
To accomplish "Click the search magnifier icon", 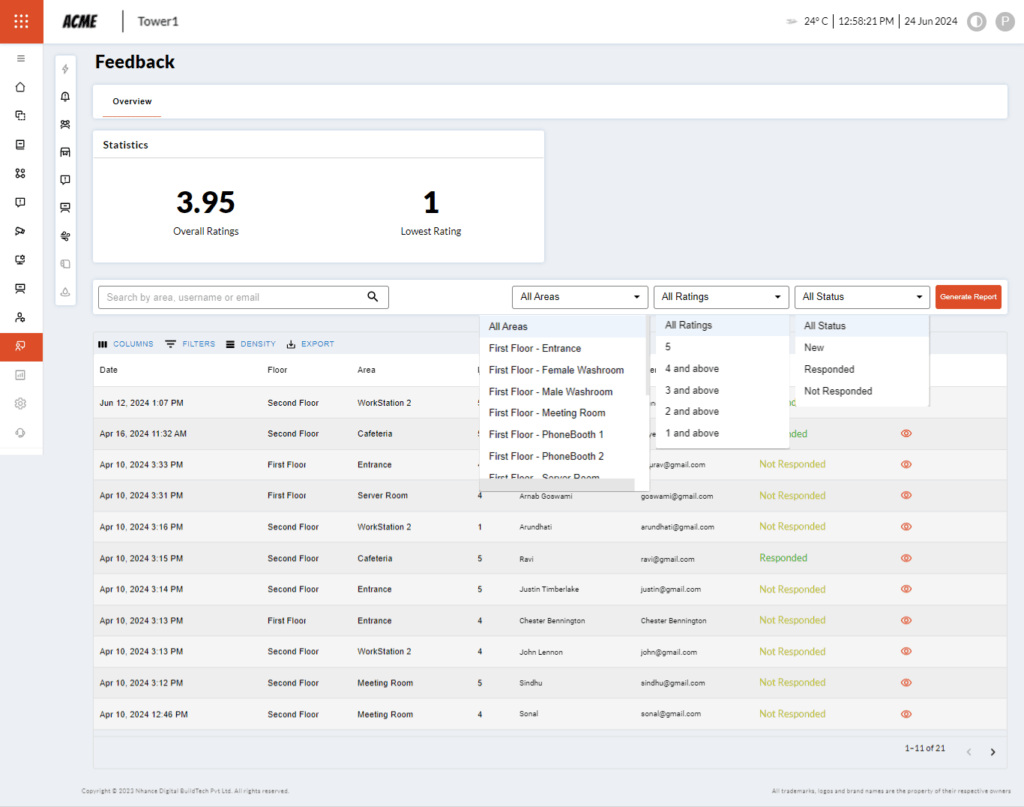I will pyautogui.click(x=373, y=297).
